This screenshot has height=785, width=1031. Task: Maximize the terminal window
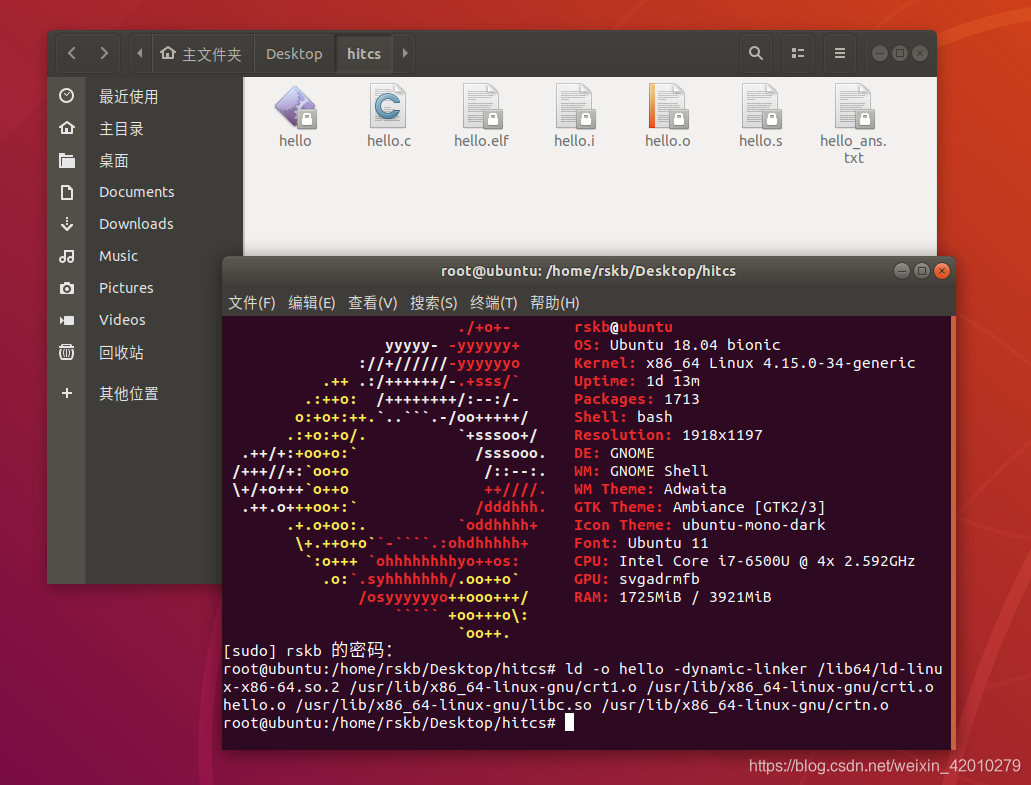coord(922,271)
